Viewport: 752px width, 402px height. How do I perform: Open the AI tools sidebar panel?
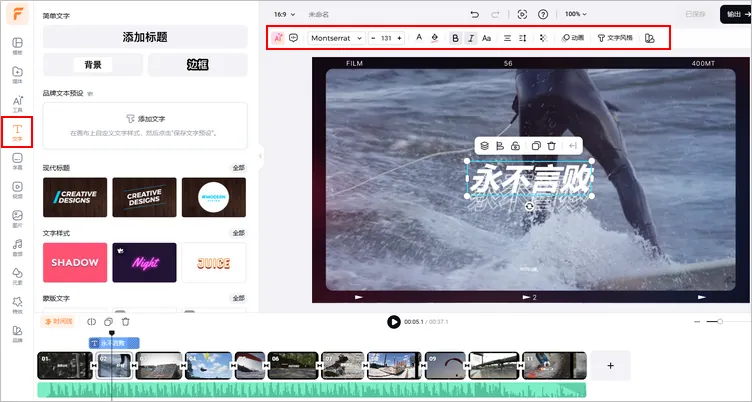17,103
